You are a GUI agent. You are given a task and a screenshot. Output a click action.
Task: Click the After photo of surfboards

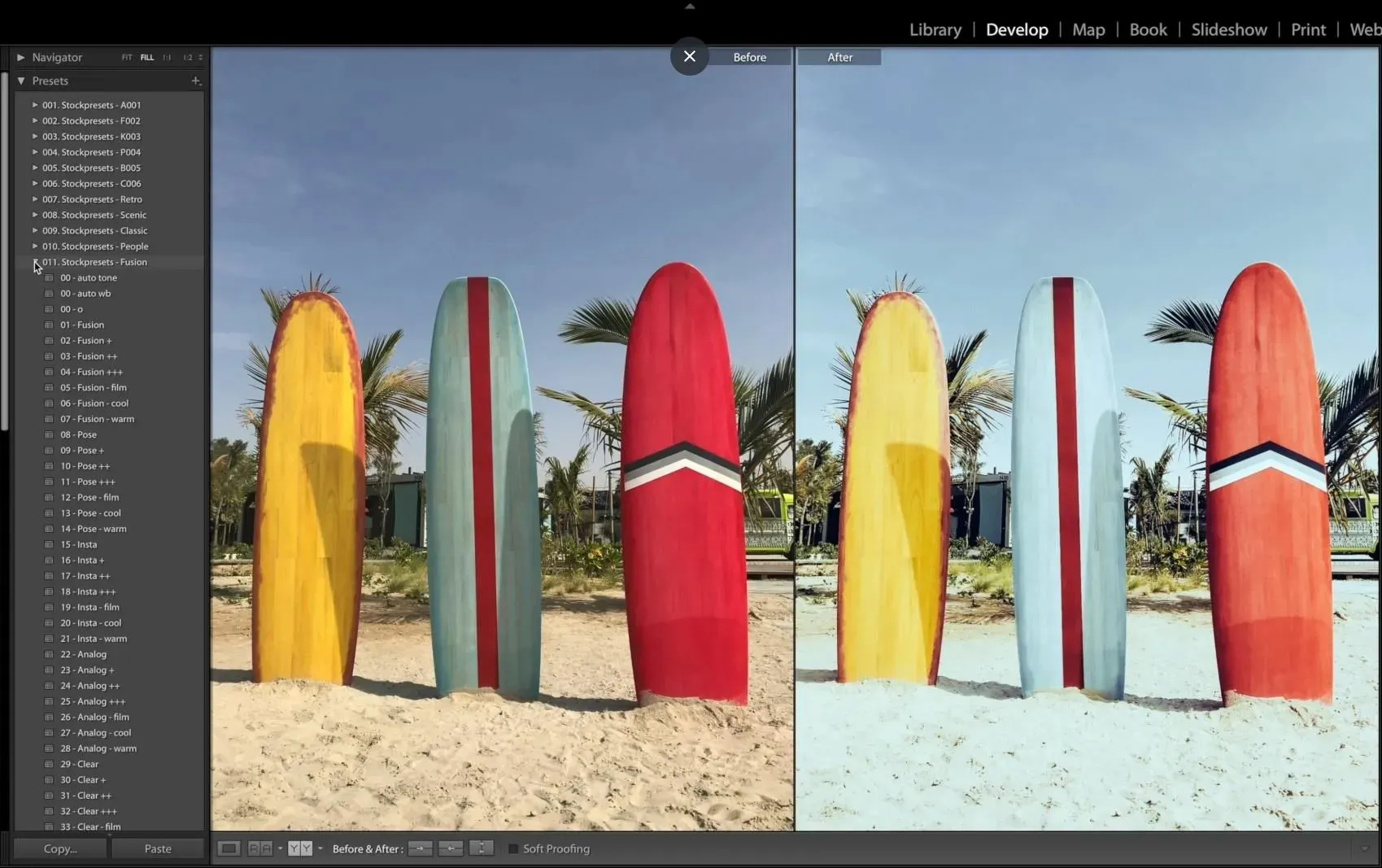(x=1088, y=439)
